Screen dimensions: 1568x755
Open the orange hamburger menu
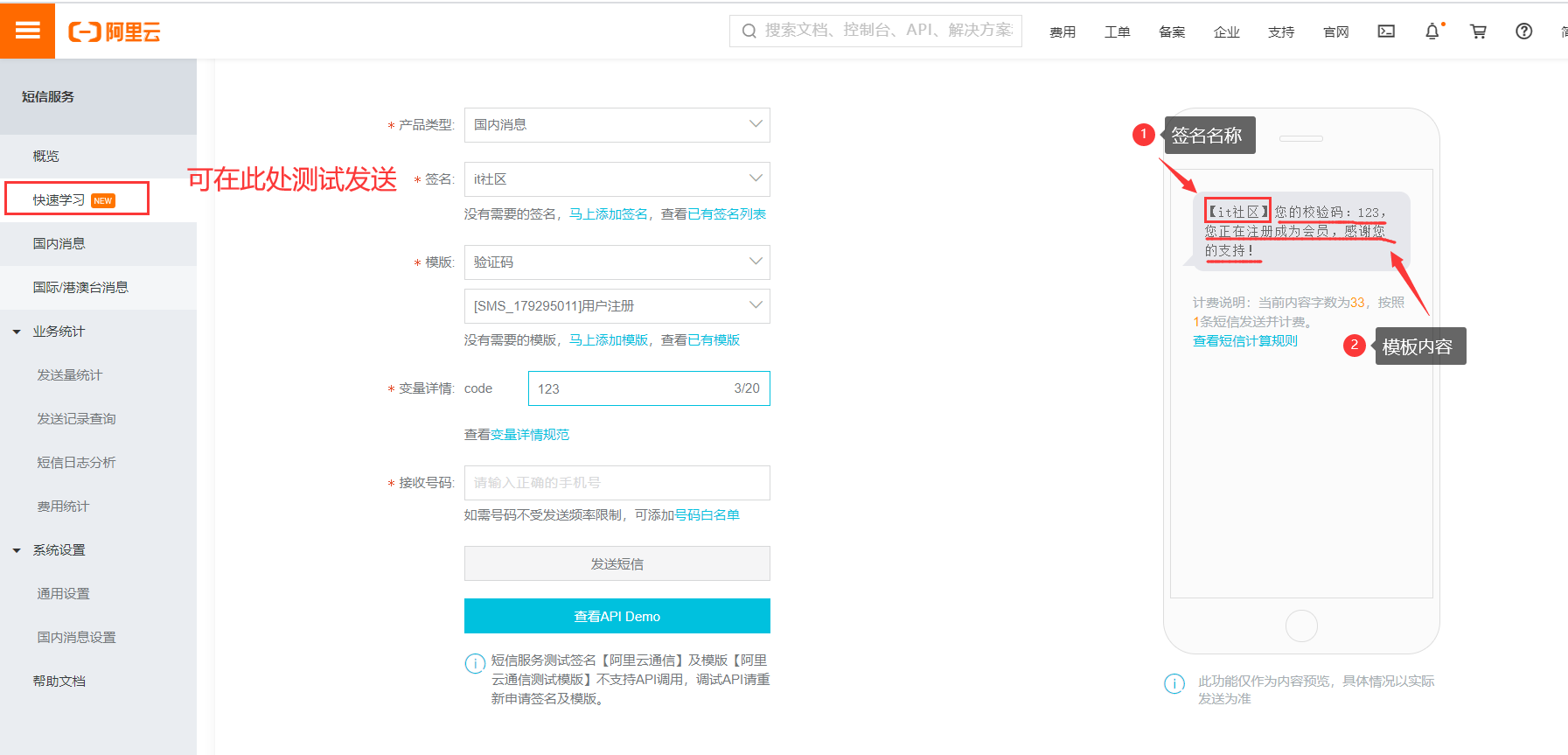tap(27, 31)
